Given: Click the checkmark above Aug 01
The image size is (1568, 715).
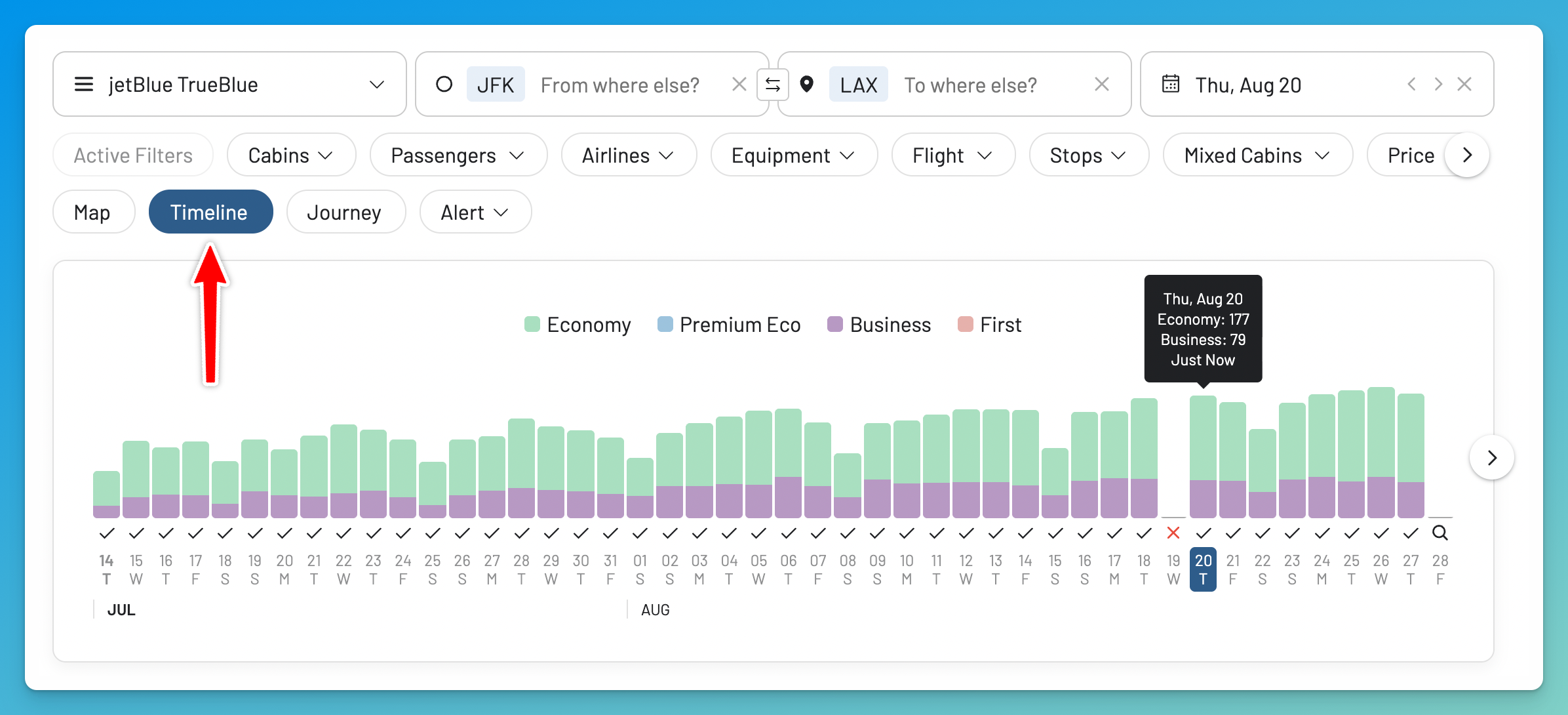Looking at the screenshot, I should click(640, 533).
